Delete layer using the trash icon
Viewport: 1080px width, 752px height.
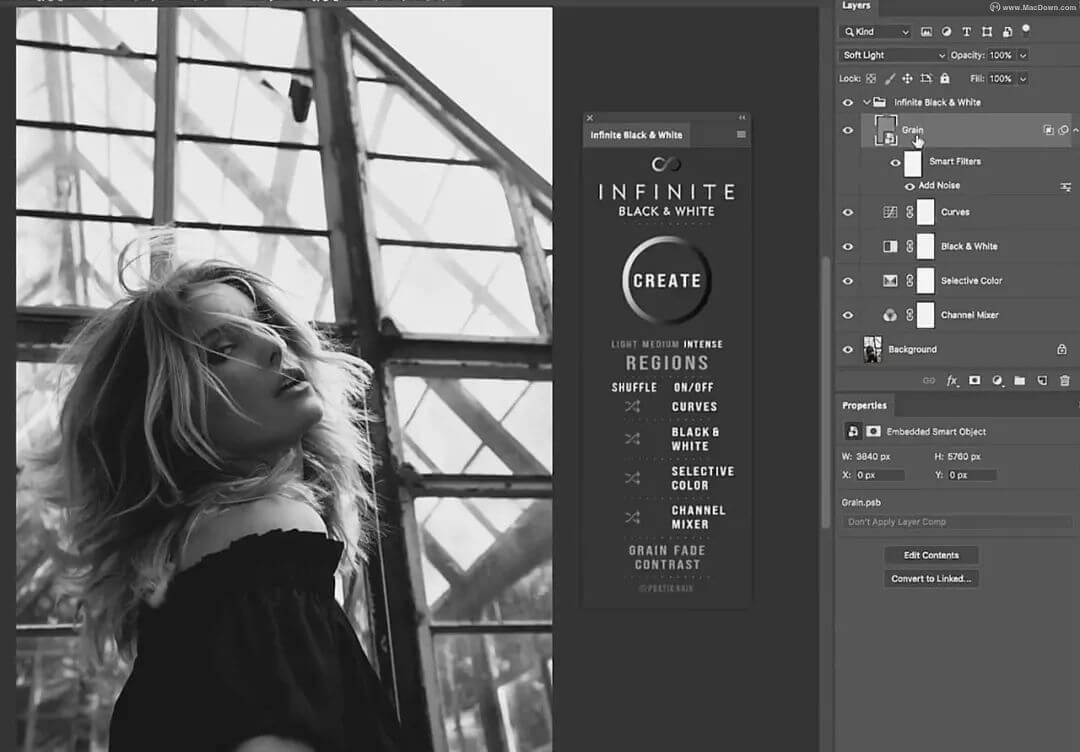coord(1064,381)
